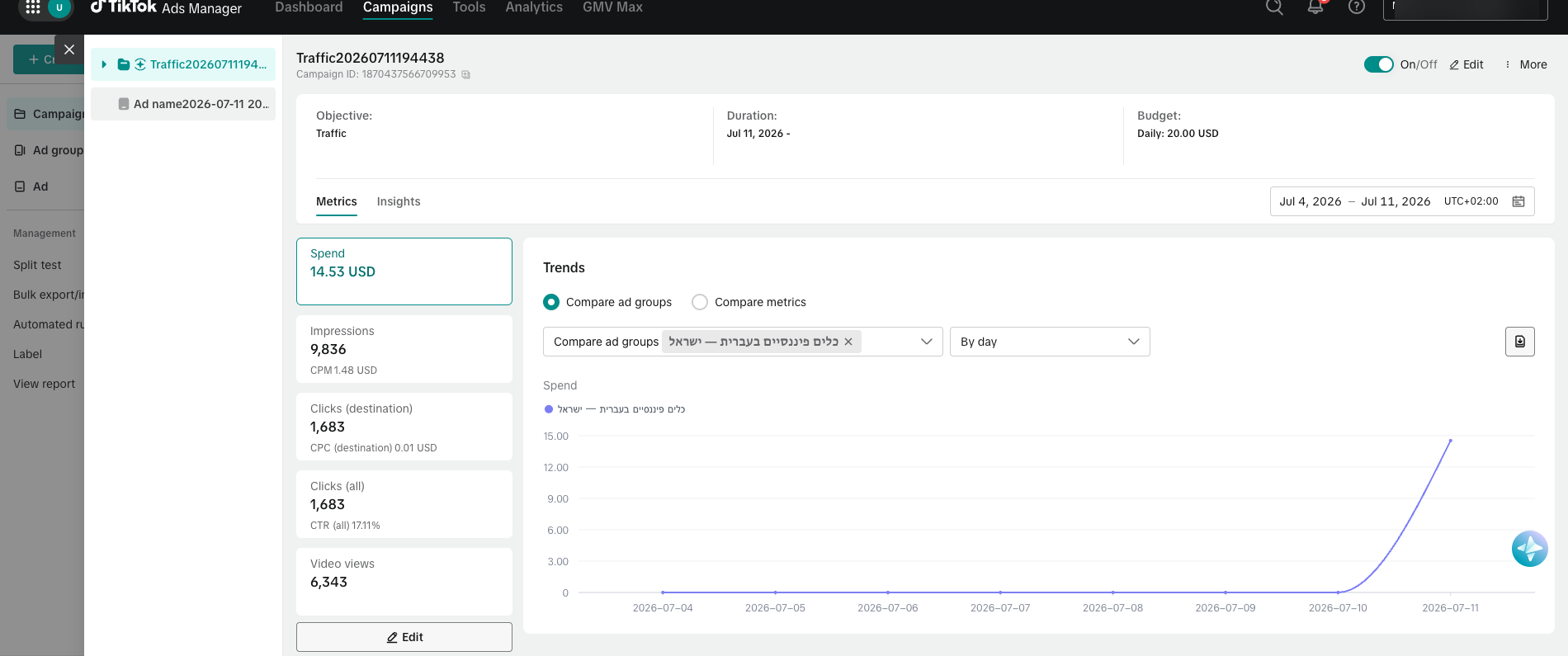Image resolution: width=1568 pixels, height=656 pixels.
Task: Open the account selector box in header
Action: (1466, 7)
